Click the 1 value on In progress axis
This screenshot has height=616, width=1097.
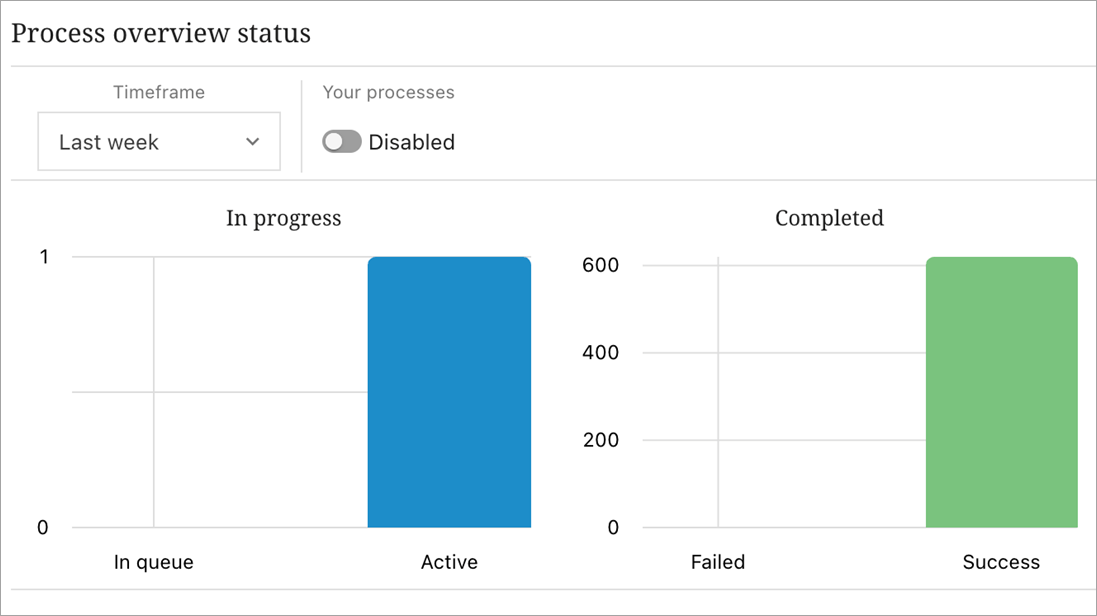[x=43, y=257]
